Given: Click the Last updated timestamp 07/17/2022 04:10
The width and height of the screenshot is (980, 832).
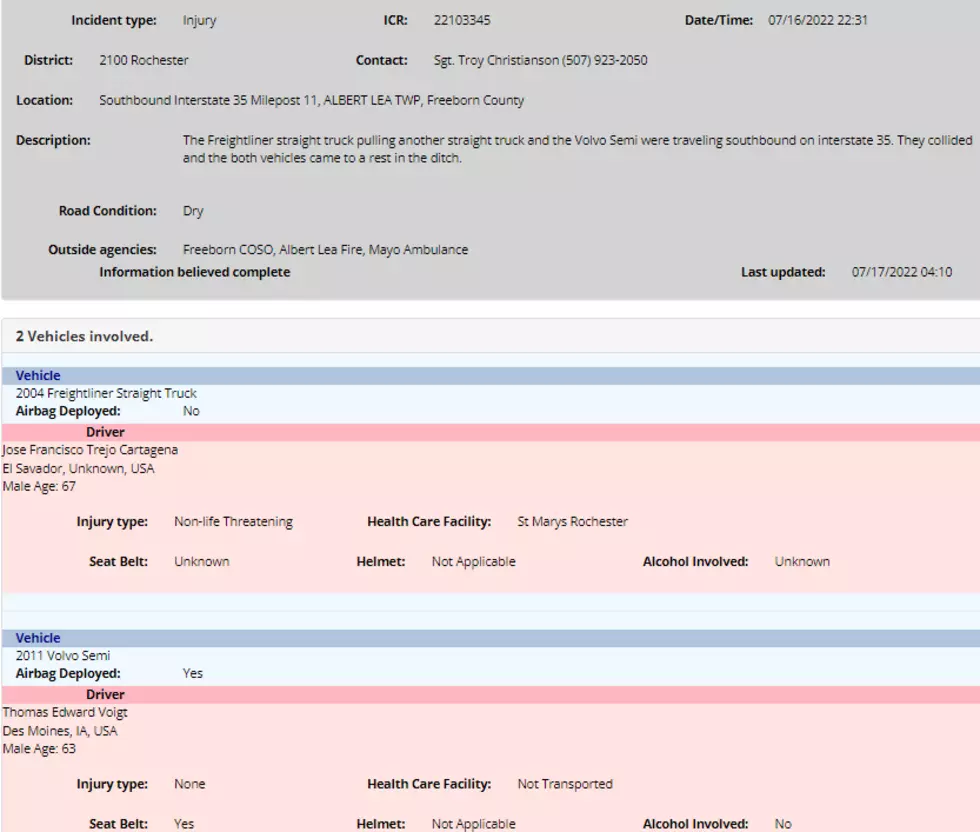Looking at the screenshot, I should [902, 272].
